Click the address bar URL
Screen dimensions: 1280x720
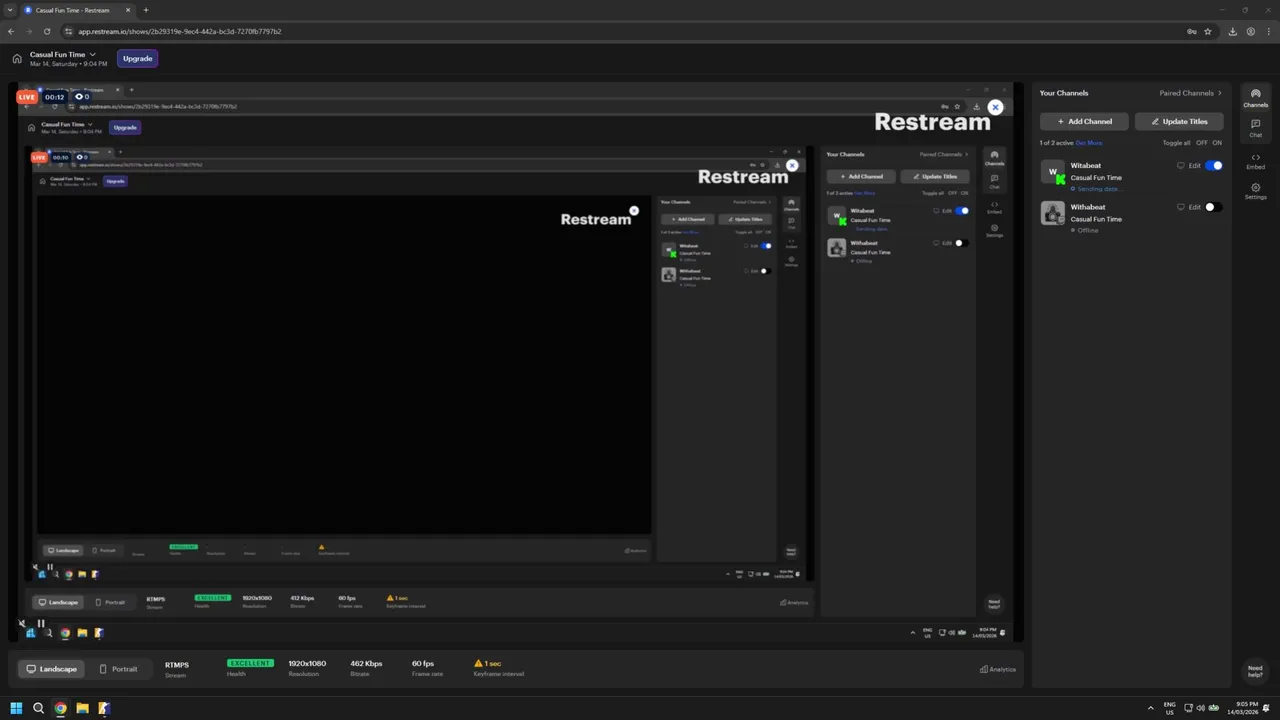pos(180,31)
